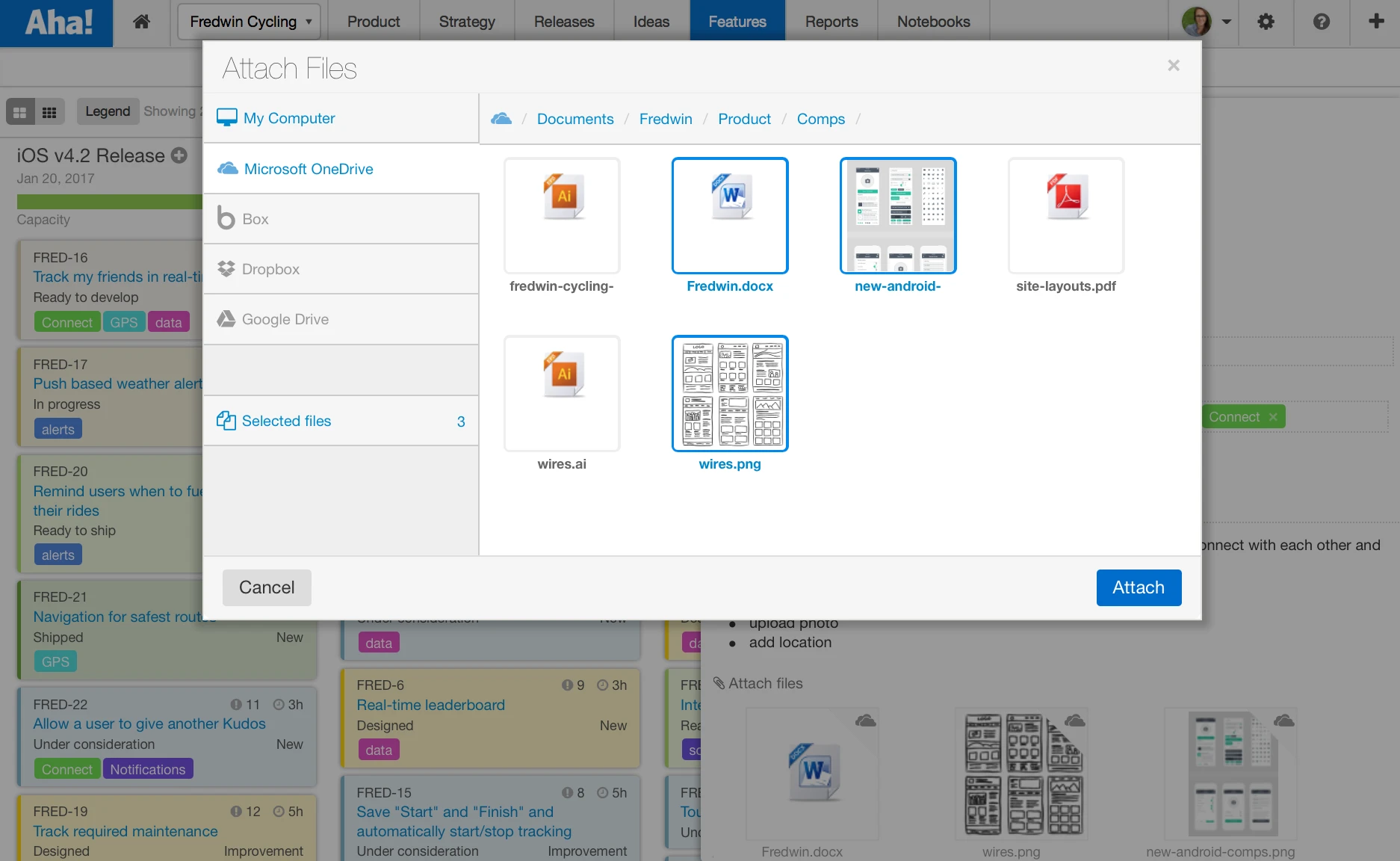Click the data tag on FRED-6

click(x=379, y=750)
